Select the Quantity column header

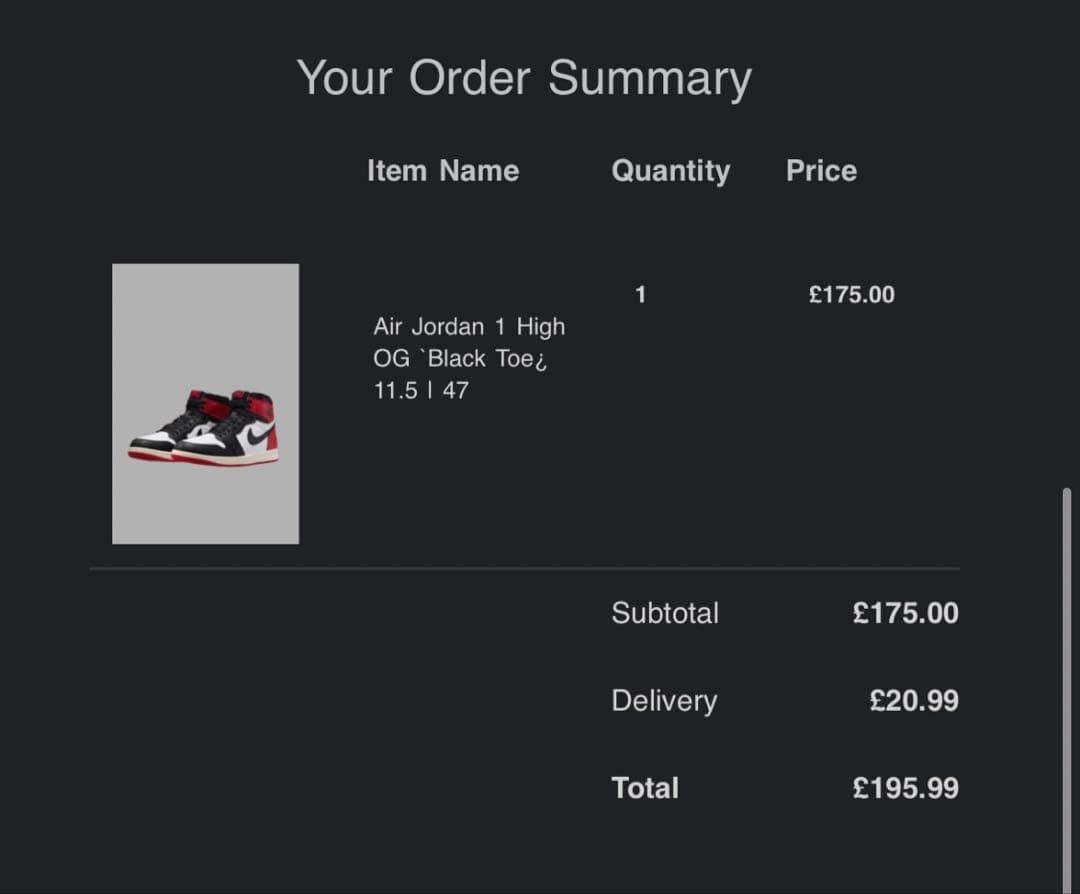click(670, 171)
